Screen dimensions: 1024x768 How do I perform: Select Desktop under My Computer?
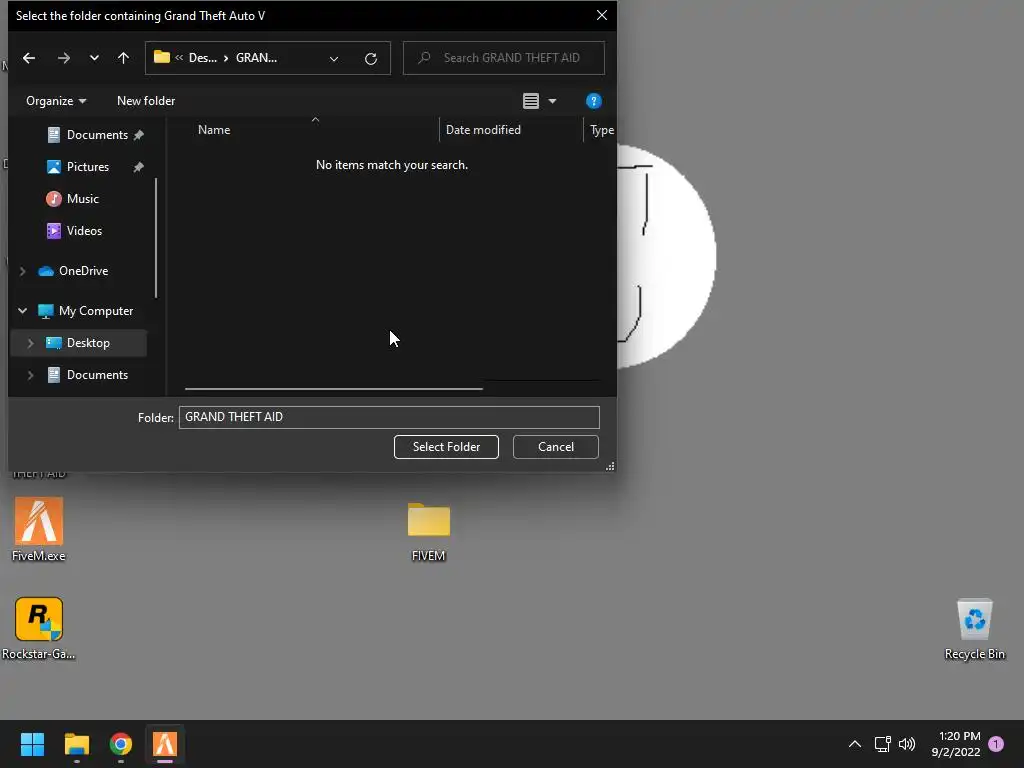(x=88, y=343)
